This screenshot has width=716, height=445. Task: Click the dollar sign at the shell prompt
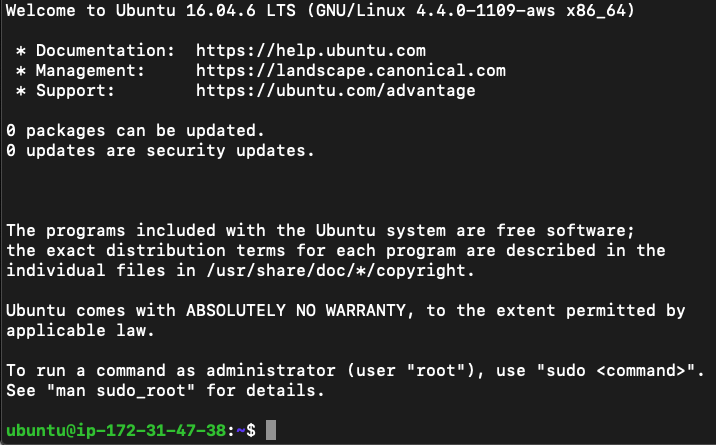point(250,430)
